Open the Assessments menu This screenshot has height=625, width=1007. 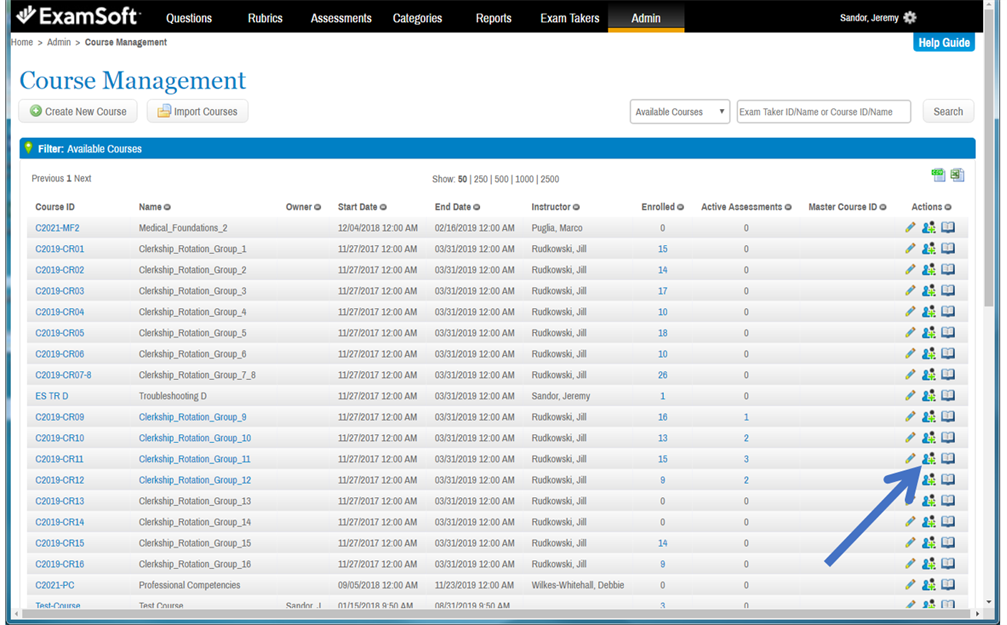340,18
